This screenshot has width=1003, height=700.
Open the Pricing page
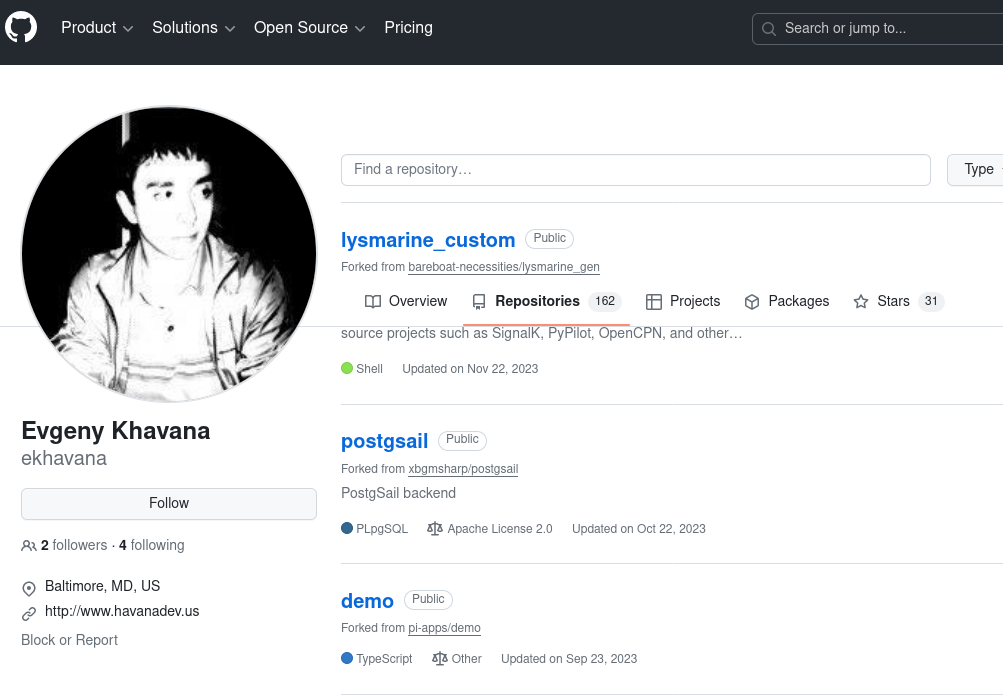(x=408, y=28)
